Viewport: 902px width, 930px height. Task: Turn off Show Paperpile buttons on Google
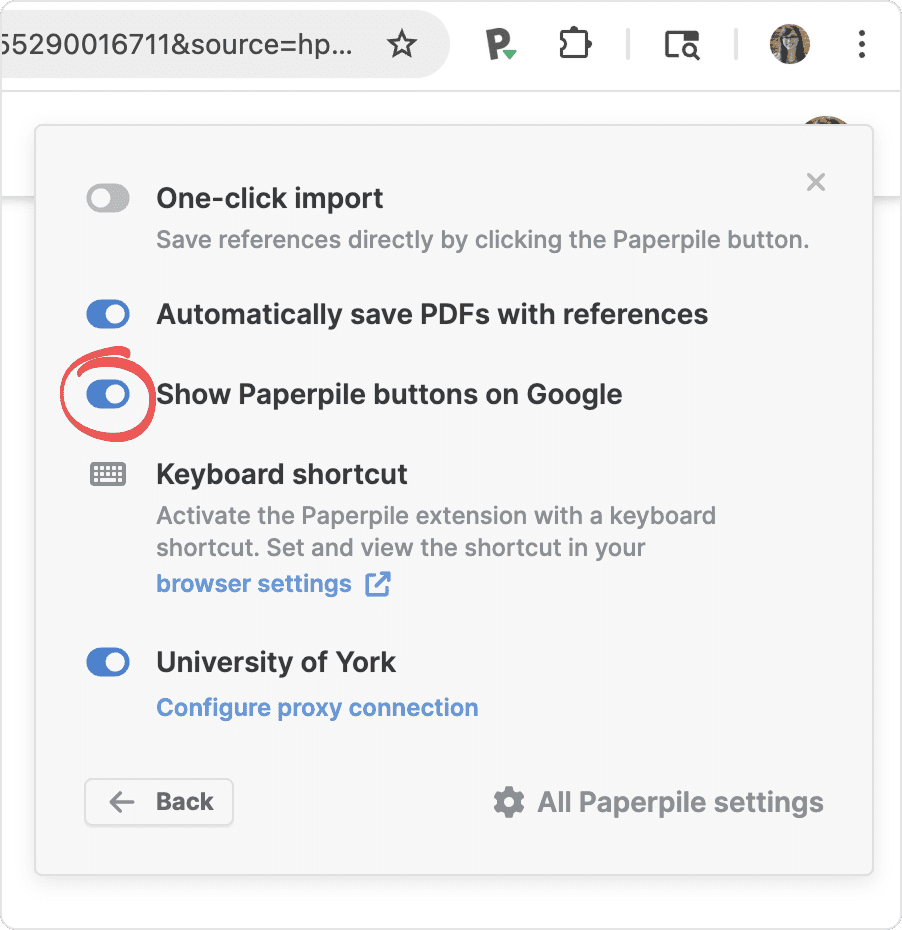pyautogui.click(x=108, y=395)
